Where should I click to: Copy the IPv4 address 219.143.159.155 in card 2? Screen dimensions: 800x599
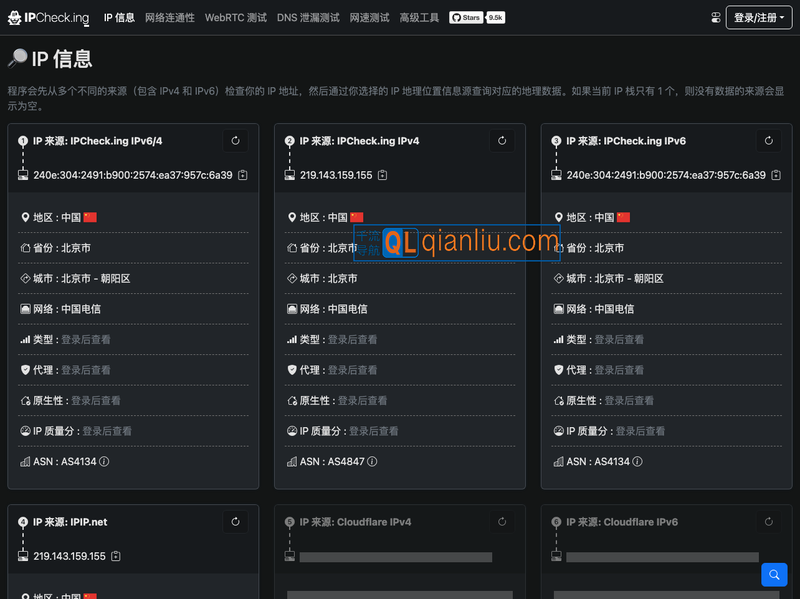382,176
